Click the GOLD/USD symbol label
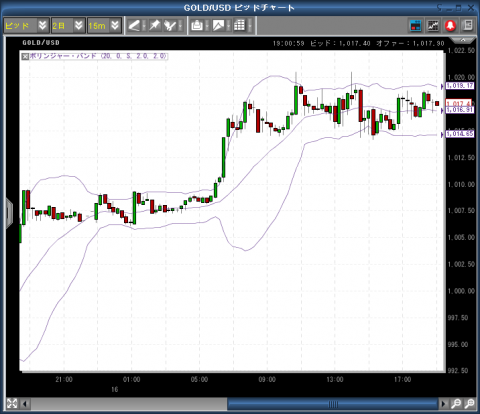The height and width of the screenshot is (414, 480). 41,43
